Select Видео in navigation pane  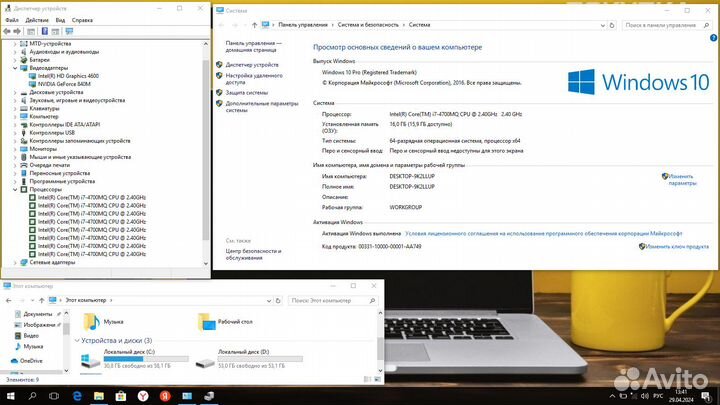pyautogui.click(x=31, y=336)
